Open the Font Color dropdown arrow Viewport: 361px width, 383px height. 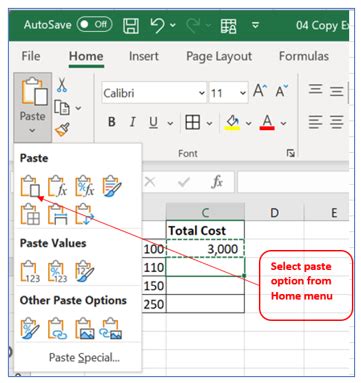point(283,123)
